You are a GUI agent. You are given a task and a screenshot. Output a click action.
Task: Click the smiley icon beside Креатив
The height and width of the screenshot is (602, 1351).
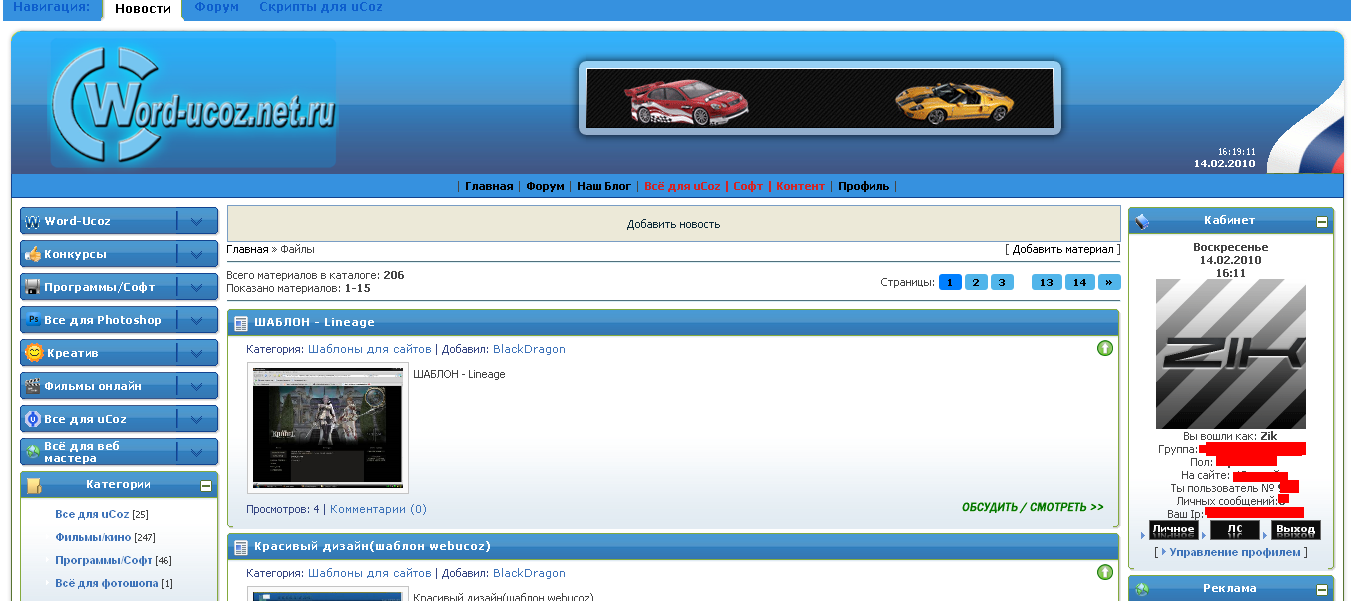tap(34, 353)
